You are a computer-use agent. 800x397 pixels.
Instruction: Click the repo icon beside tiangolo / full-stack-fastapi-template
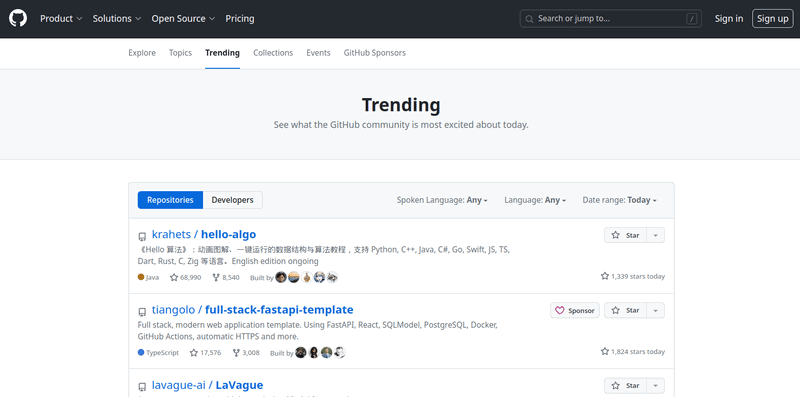tap(142, 312)
